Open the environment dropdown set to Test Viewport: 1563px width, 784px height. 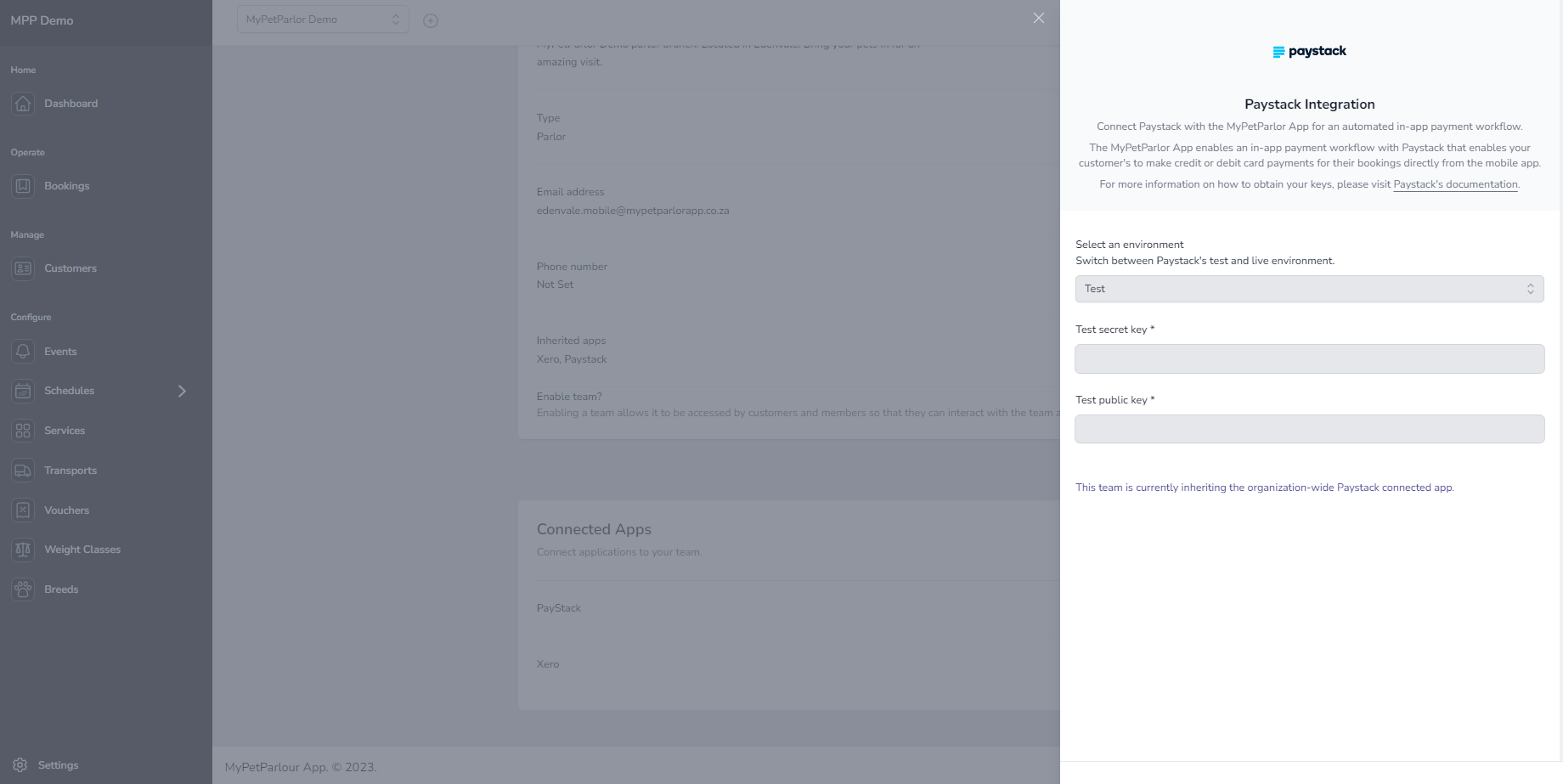1310,288
